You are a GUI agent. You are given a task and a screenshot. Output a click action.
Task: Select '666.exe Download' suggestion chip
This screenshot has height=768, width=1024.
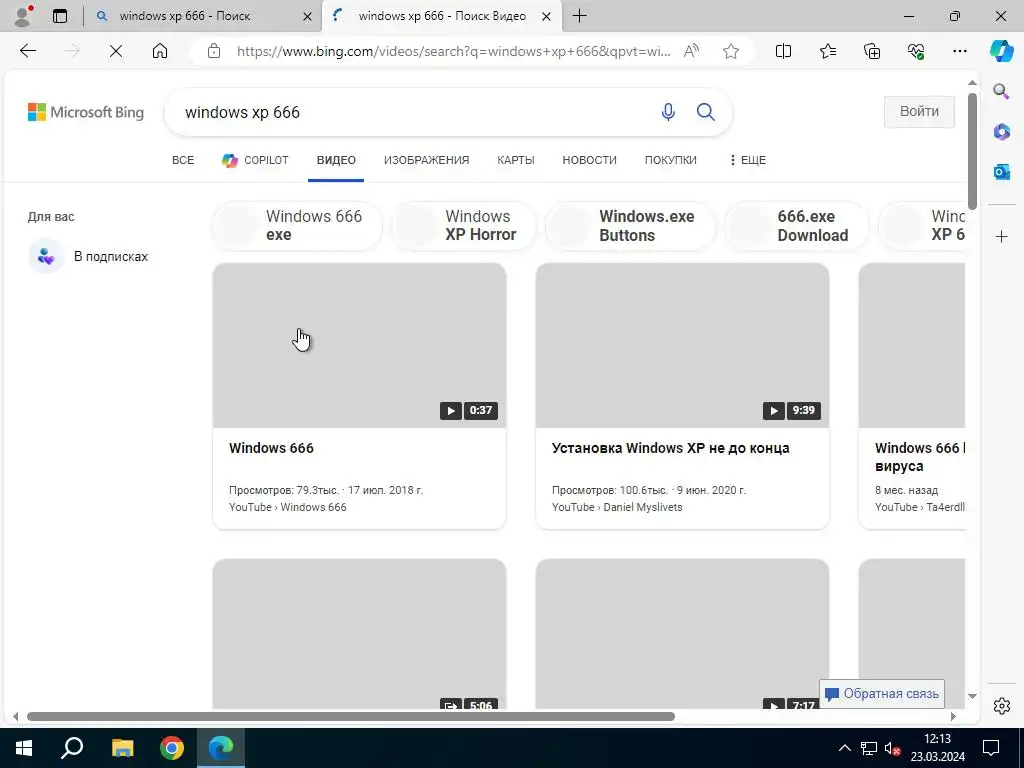[797, 226]
